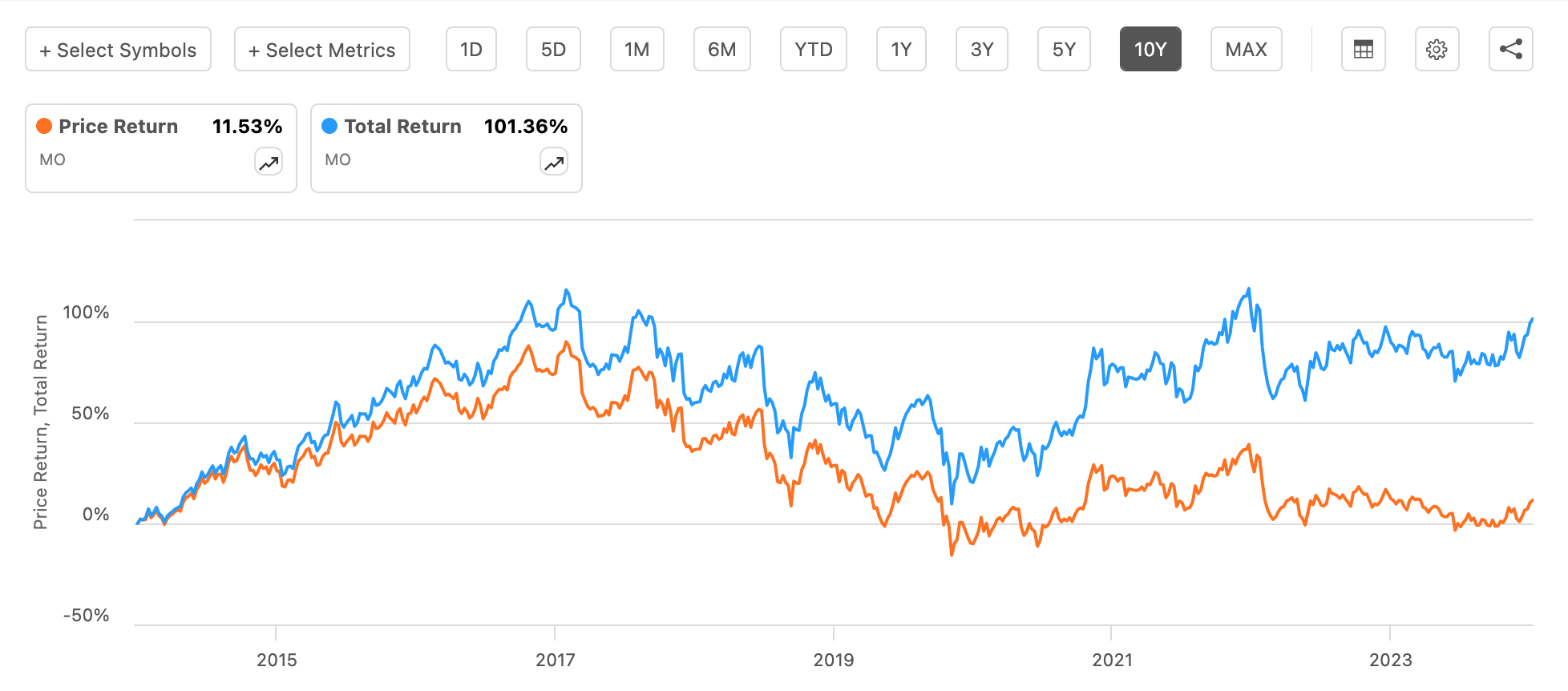Screen dimensions: 1568x691
Task: Select the MAX time range
Action: 1246,50
